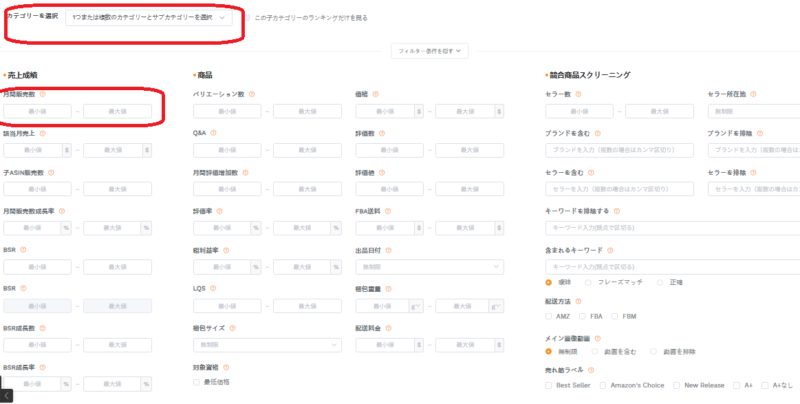800x404 pixels.
Task: Open the 出品日付 dropdown
Action: pos(444,267)
